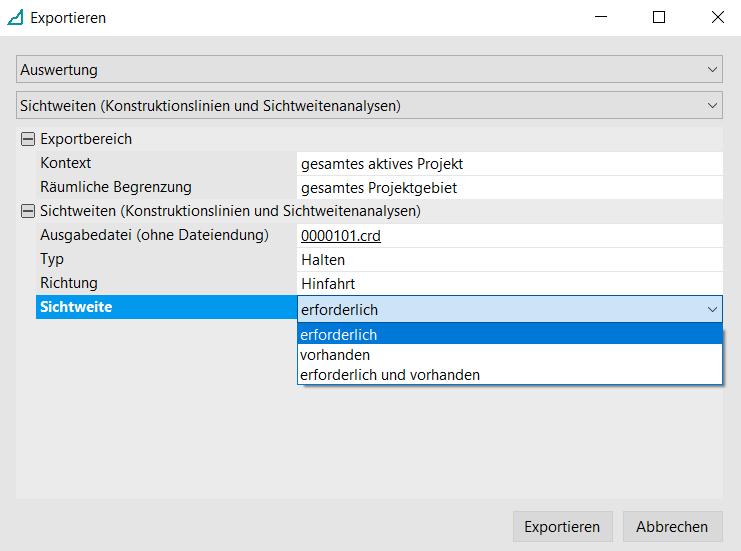The width and height of the screenshot is (741, 551).
Task: Close the Sichtweite dropdown via its arrow
Action: [x=712, y=310]
